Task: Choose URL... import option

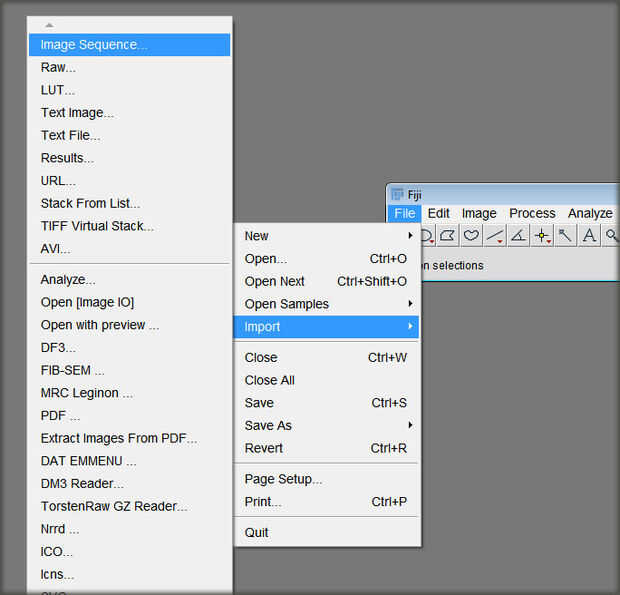Action: (130, 181)
